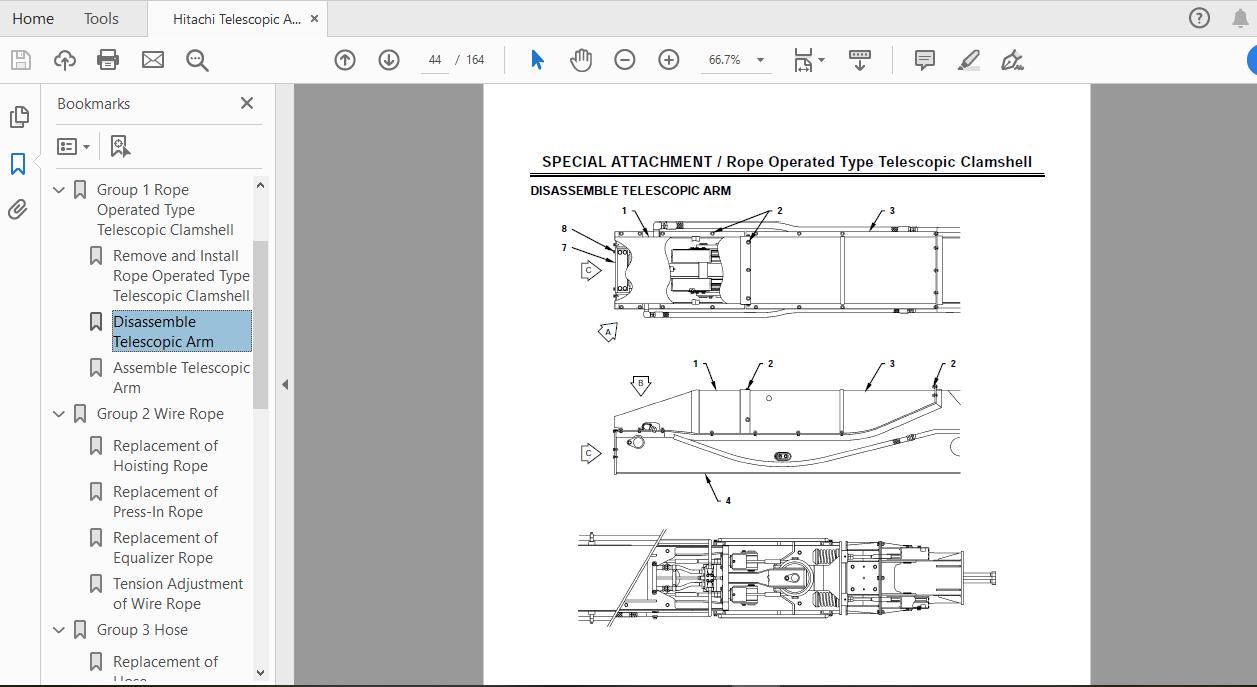Viewport: 1257px width, 687px height.
Task: Zoom out with minus icon
Action: coord(625,60)
